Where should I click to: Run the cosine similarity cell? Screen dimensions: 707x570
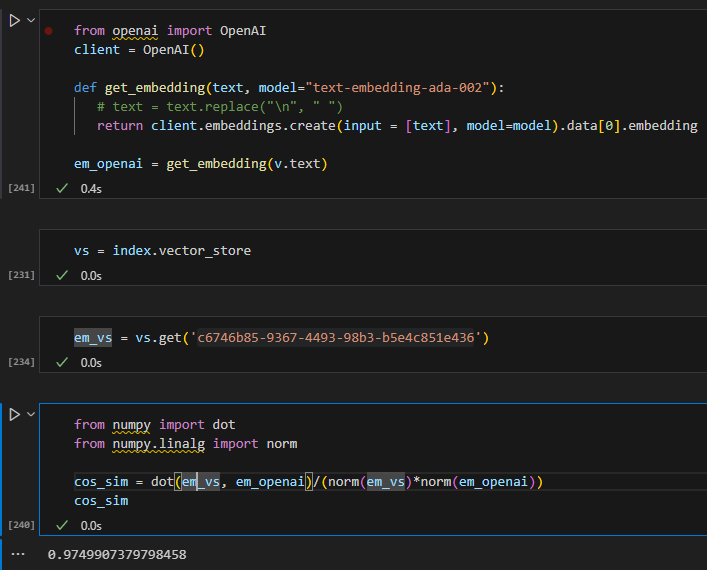pyautogui.click(x=14, y=414)
